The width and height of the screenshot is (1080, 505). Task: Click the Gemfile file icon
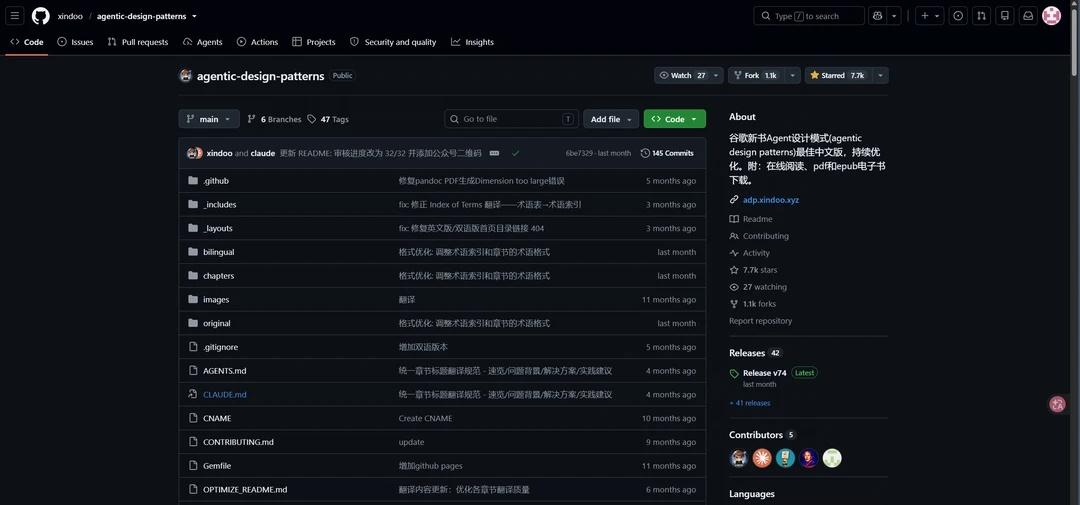(x=193, y=466)
